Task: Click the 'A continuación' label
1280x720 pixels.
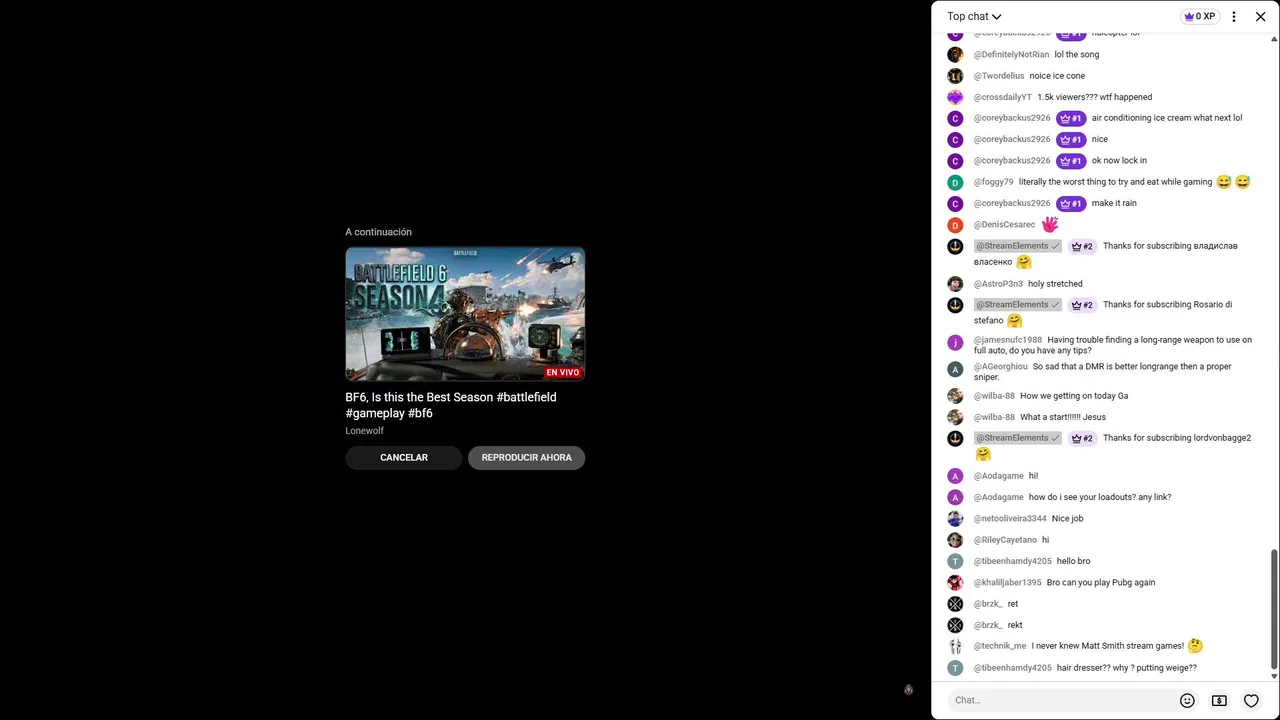Action: 379,232
